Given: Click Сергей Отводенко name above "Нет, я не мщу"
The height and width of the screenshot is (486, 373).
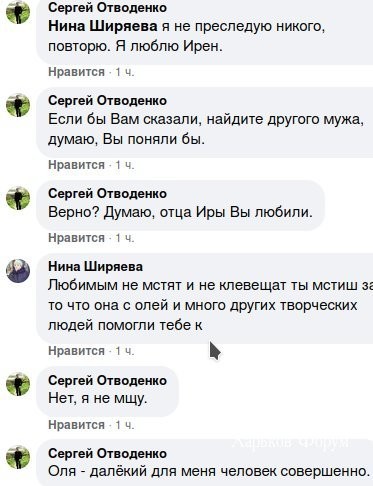Looking at the screenshot, I should pyautogui.click(x=107, y=380).
